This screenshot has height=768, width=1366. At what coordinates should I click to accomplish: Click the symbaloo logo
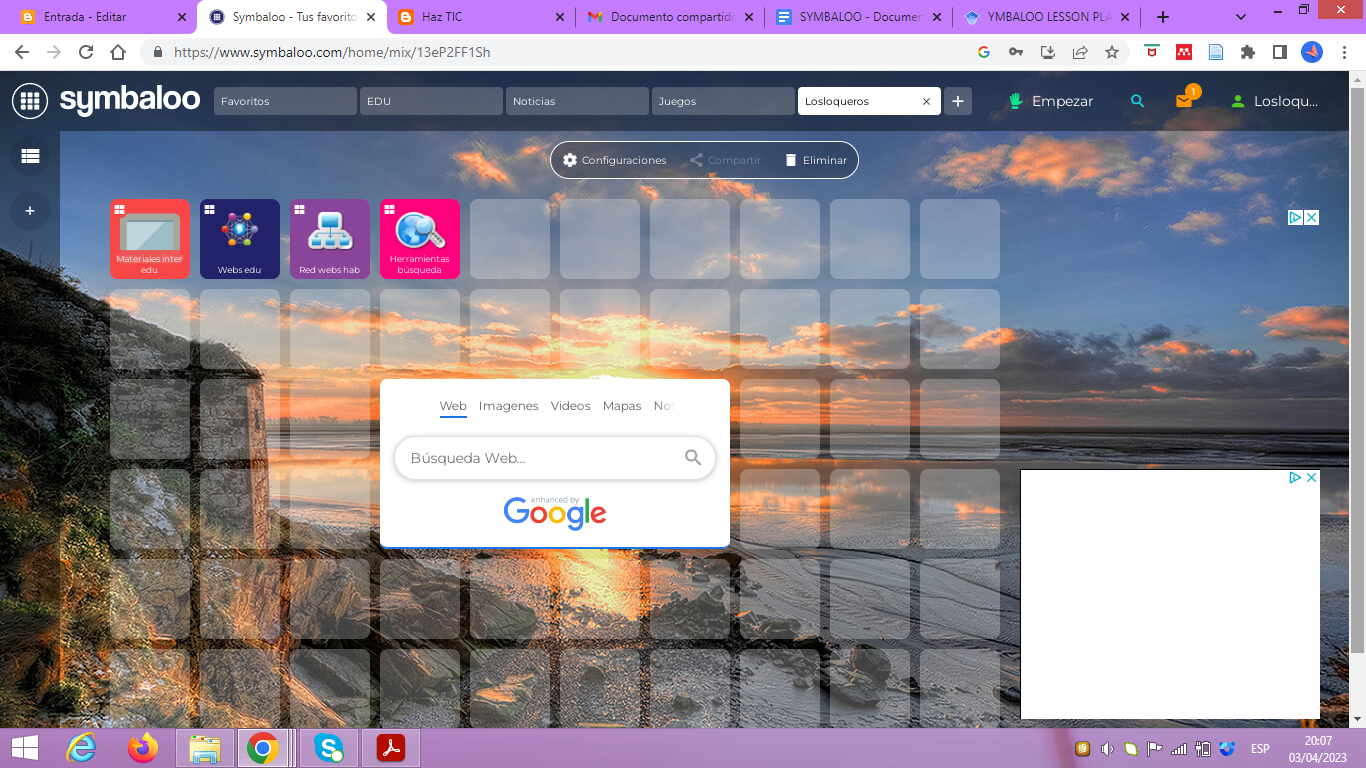130,101
